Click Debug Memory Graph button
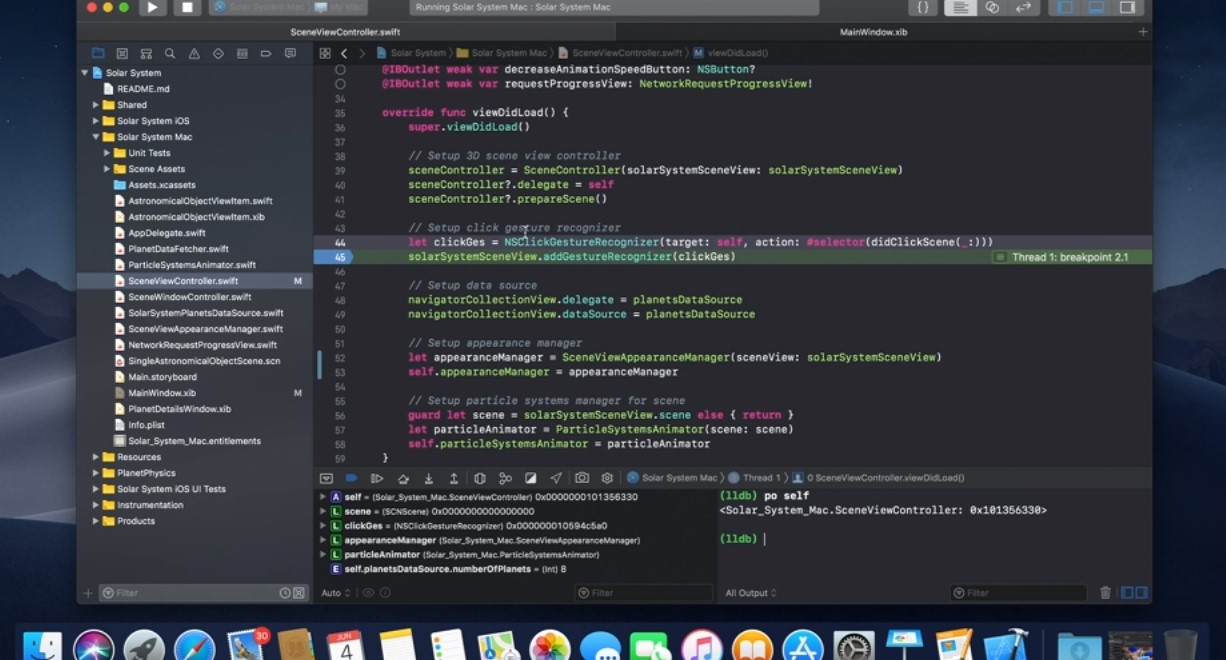 click(505, 478)
